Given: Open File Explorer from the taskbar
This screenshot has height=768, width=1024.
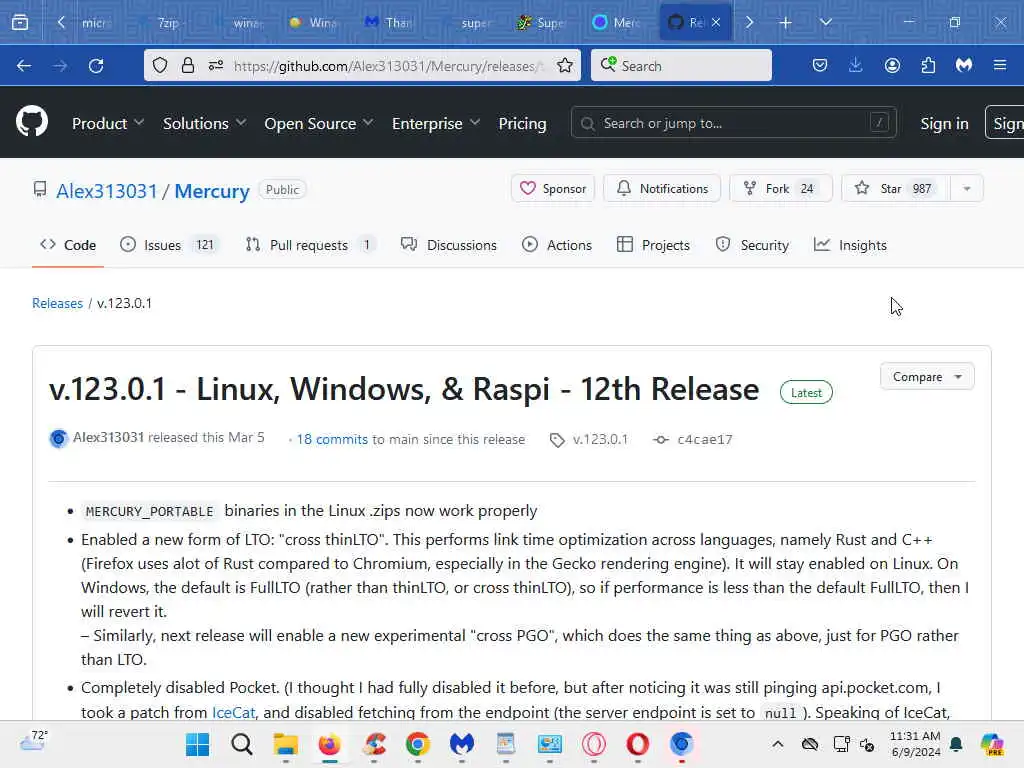Looking at the screenshot, I should tap(285, 744).
